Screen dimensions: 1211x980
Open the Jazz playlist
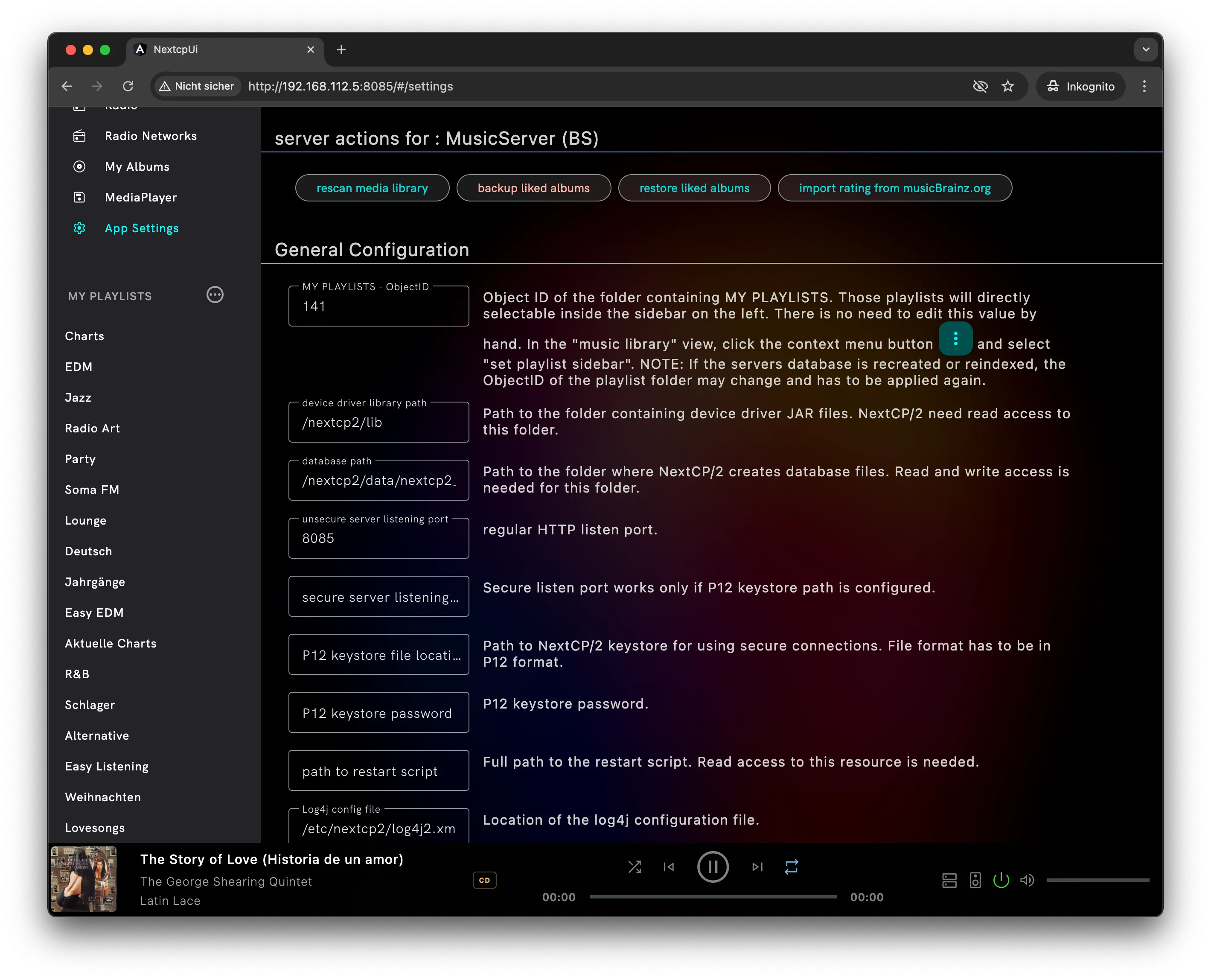click(78, 398)
